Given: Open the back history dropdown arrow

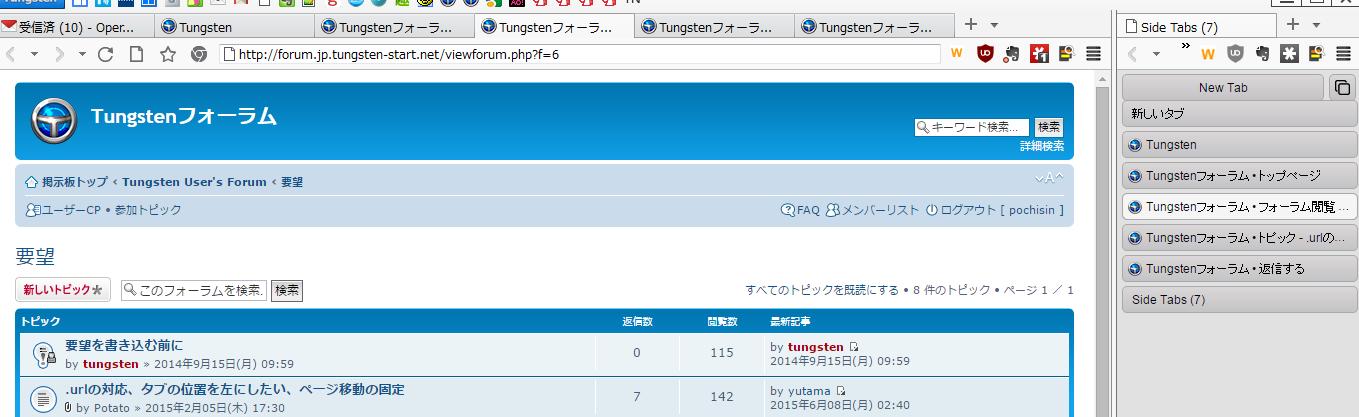Looking at the screenshot, I should coord(34,53).
